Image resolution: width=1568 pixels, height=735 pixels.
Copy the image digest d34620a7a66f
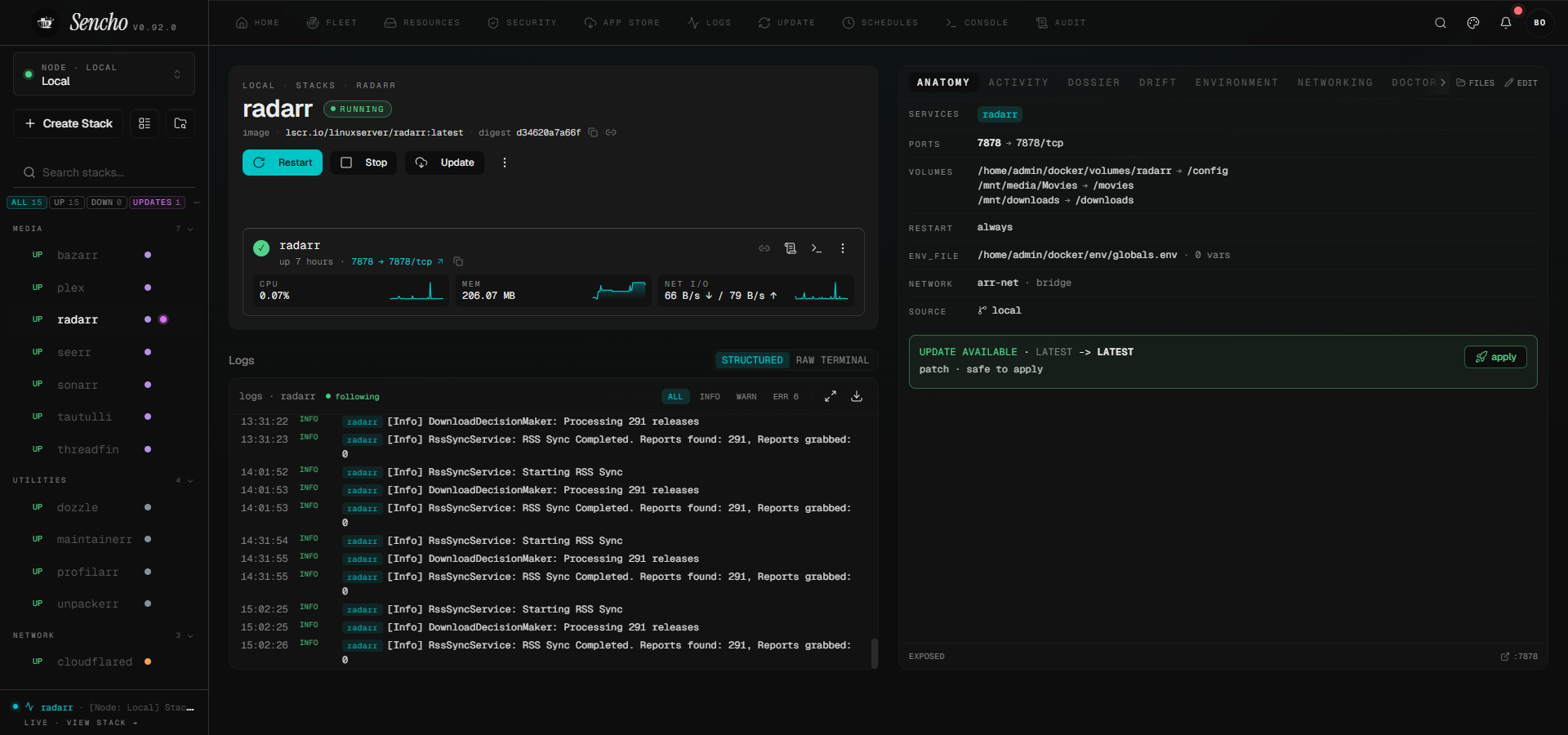pyautogui.click(x=594, y=132)
